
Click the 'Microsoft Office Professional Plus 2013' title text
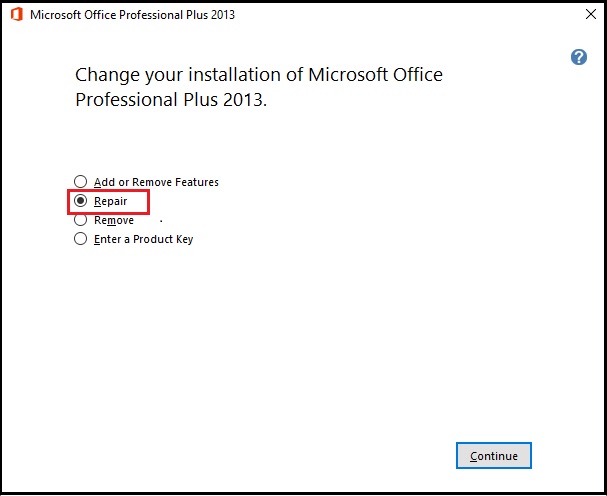coord(132,15)
